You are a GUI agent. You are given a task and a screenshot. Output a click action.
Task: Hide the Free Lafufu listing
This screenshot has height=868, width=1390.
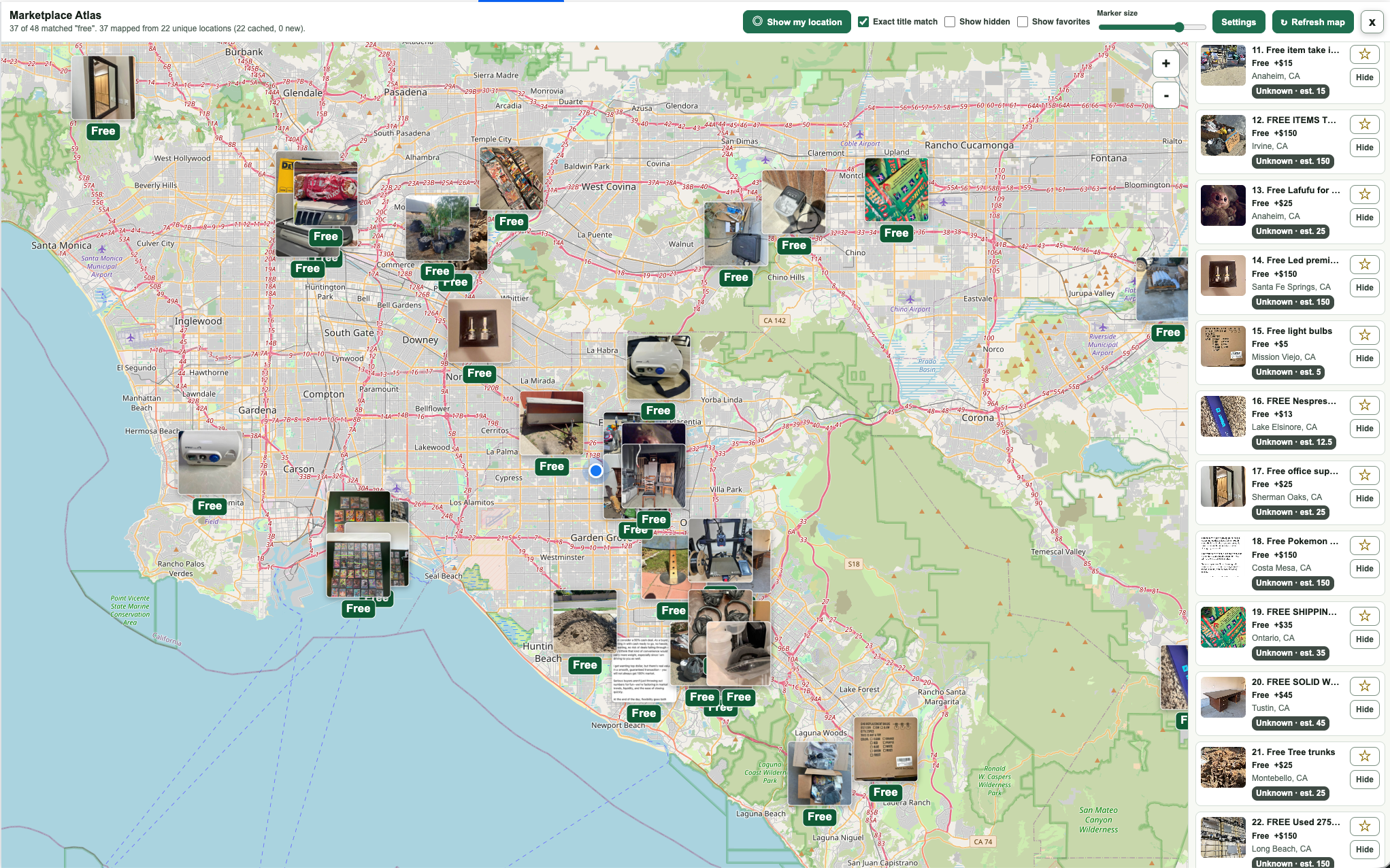tap(1364, 218)
